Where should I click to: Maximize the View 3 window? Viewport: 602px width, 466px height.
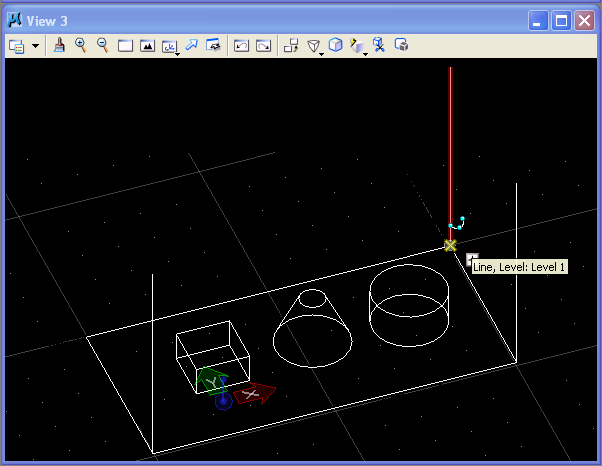561,20
